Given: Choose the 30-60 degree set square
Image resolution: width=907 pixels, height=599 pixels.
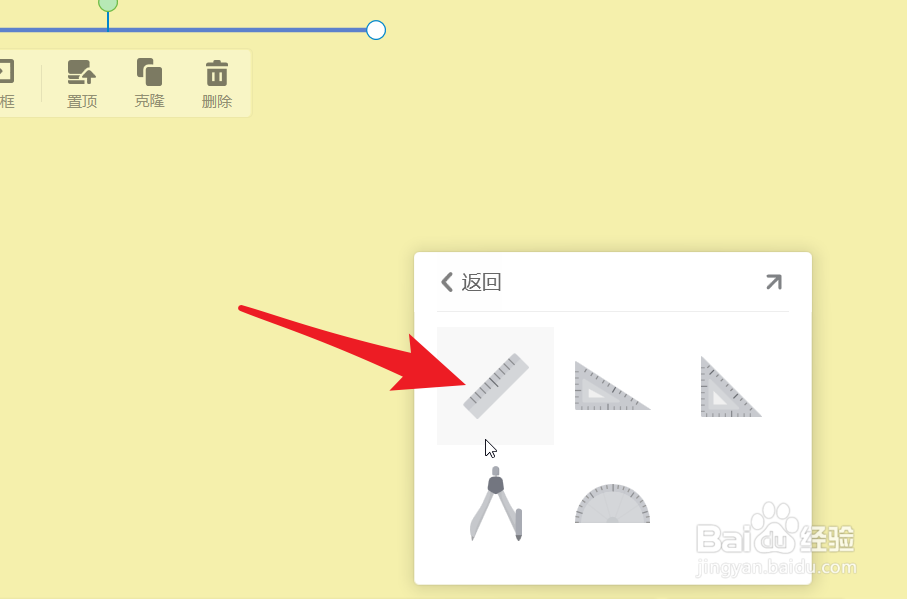Looking at the screenshot, I should [x=612, y=386].
